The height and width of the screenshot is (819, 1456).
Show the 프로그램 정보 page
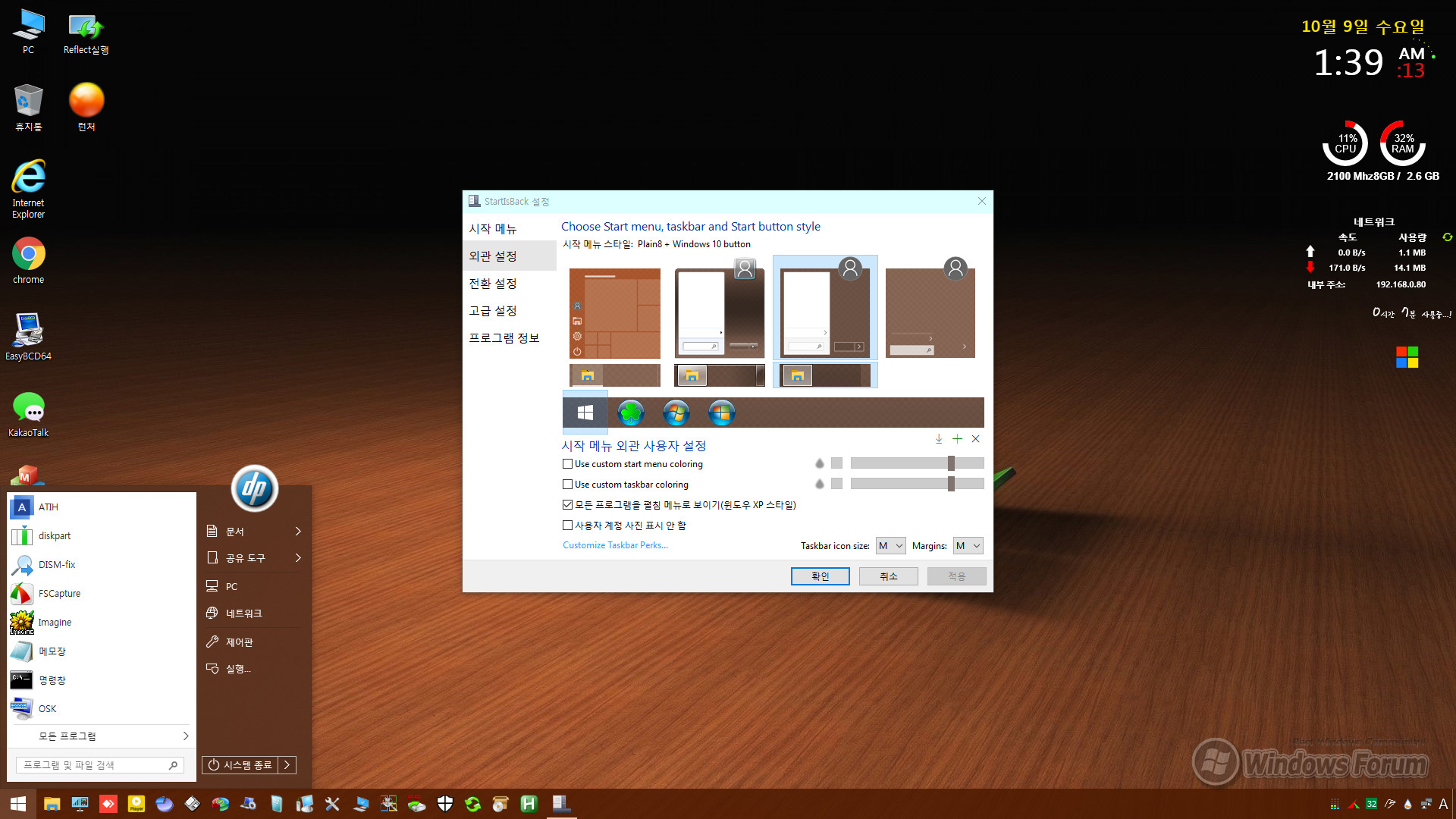pyautogui.click(x=510, y=338)
